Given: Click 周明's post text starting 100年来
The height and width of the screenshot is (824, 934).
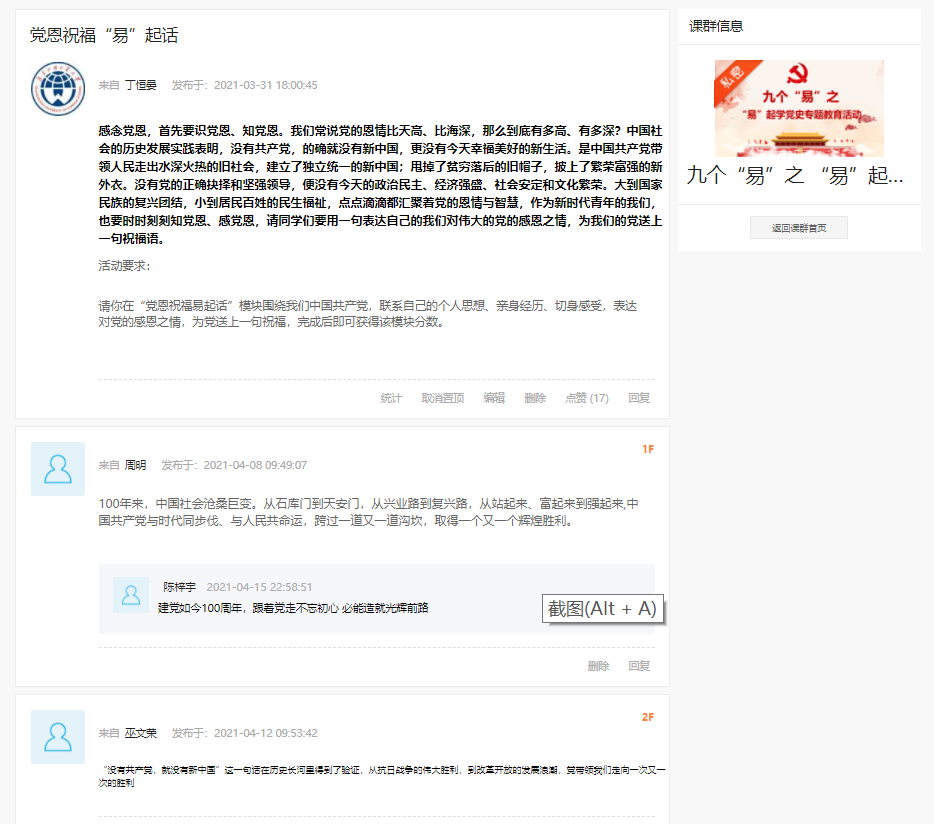Looking at the screenshot, I should (369, 512).
